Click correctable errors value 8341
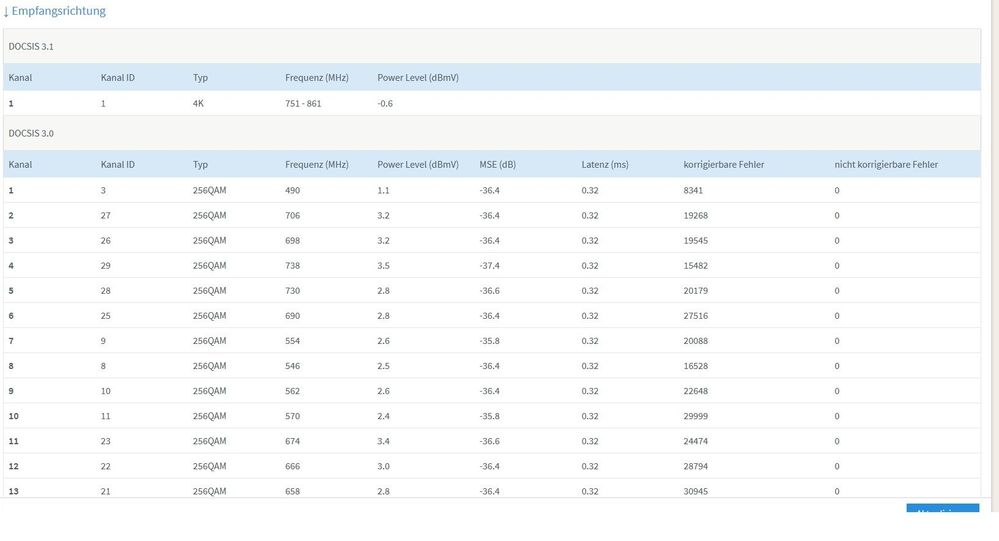This screenshot has height=541, width=999. point(693,191)
